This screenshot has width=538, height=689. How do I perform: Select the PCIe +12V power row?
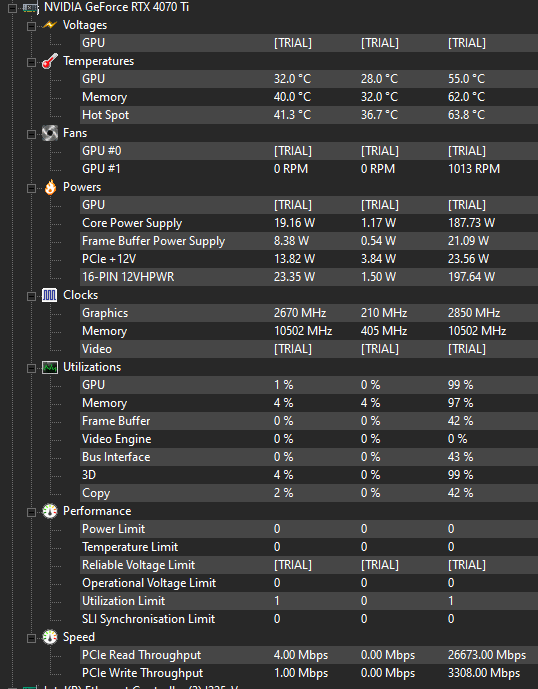coord(309,259)
